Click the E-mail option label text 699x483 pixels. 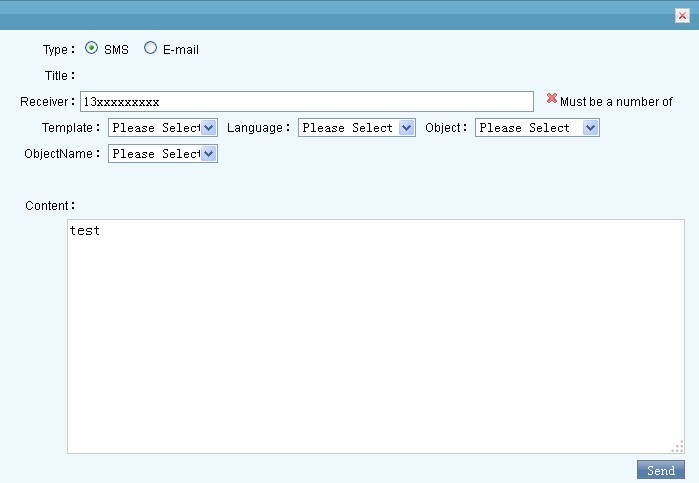point(180,49)
